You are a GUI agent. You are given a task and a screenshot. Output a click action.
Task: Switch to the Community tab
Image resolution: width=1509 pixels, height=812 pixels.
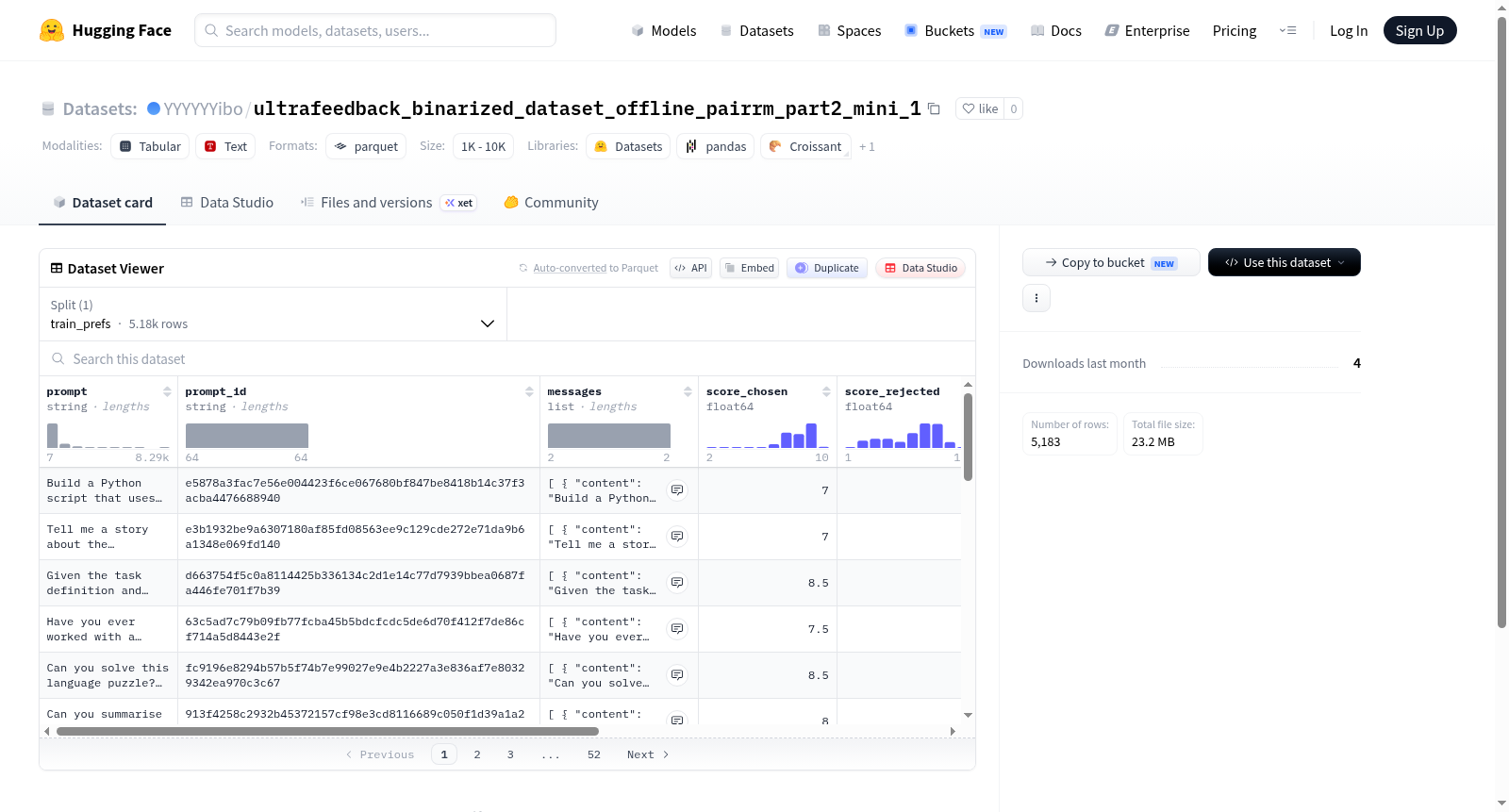coord(551,202)
